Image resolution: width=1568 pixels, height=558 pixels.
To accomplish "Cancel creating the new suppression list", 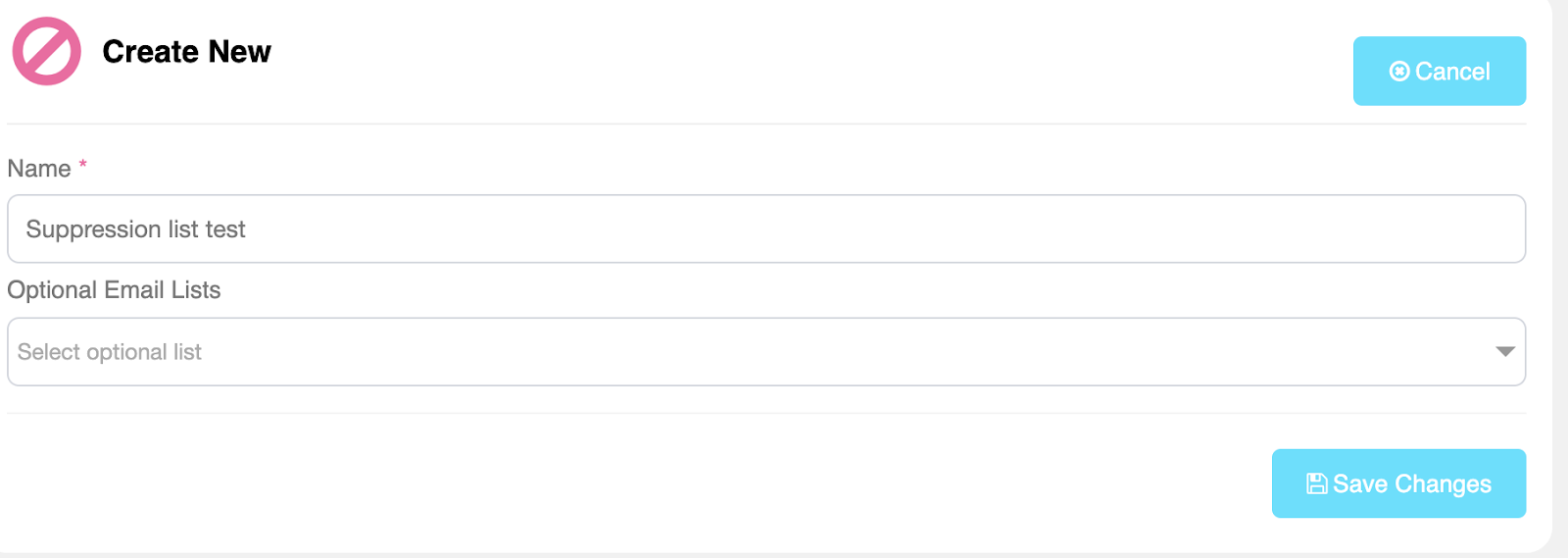I will tap(1439, 72).
